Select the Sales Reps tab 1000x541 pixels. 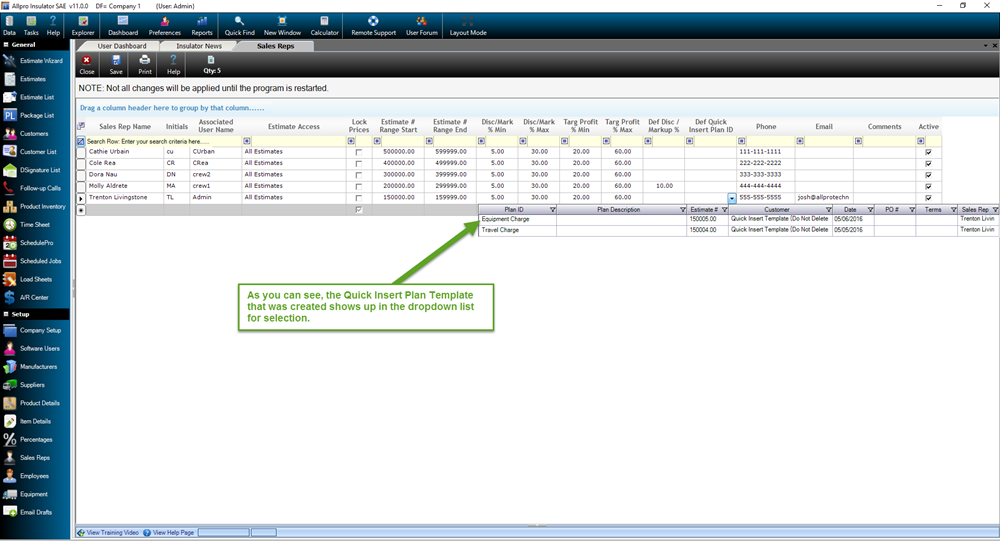(x=276, y=46)
